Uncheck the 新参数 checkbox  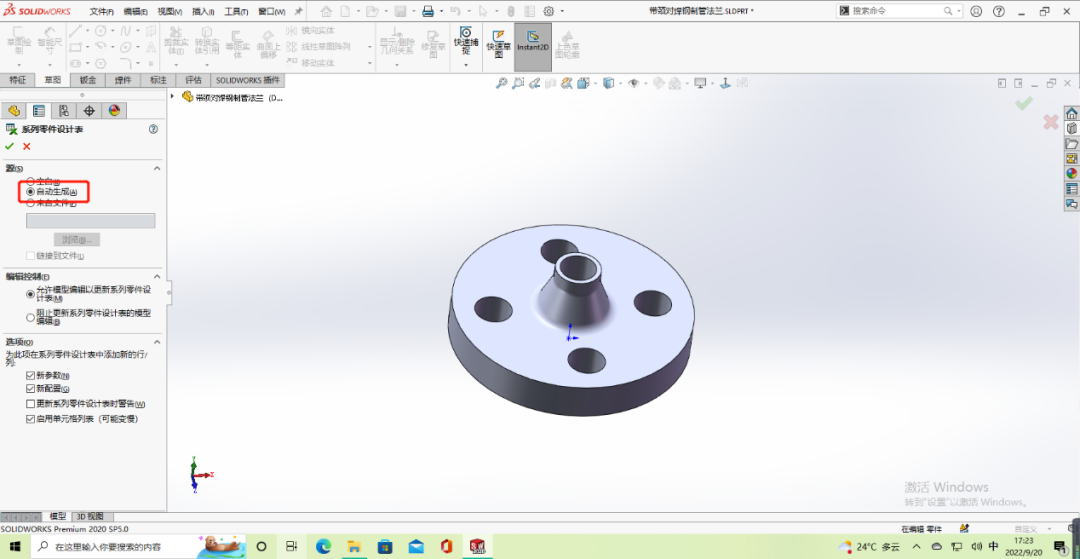[30, 375]
